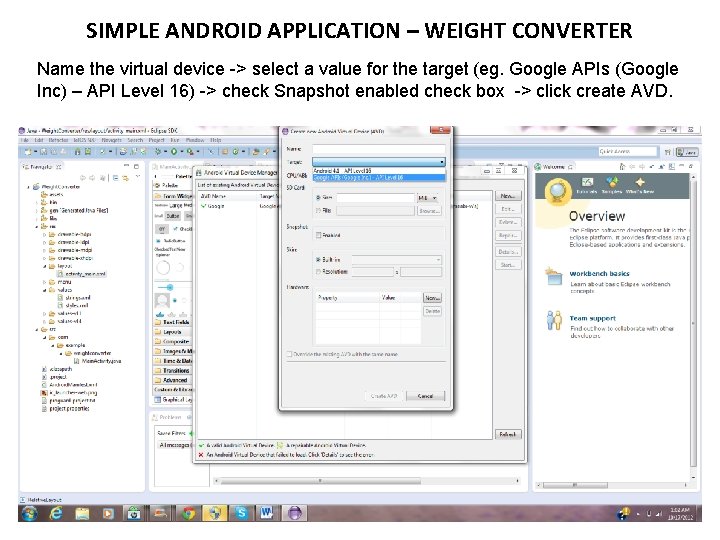Expand the drawable-hdpi folder
Image resolution: width=720 pixels, height=540 pixels.
click(x=45, y=234)
